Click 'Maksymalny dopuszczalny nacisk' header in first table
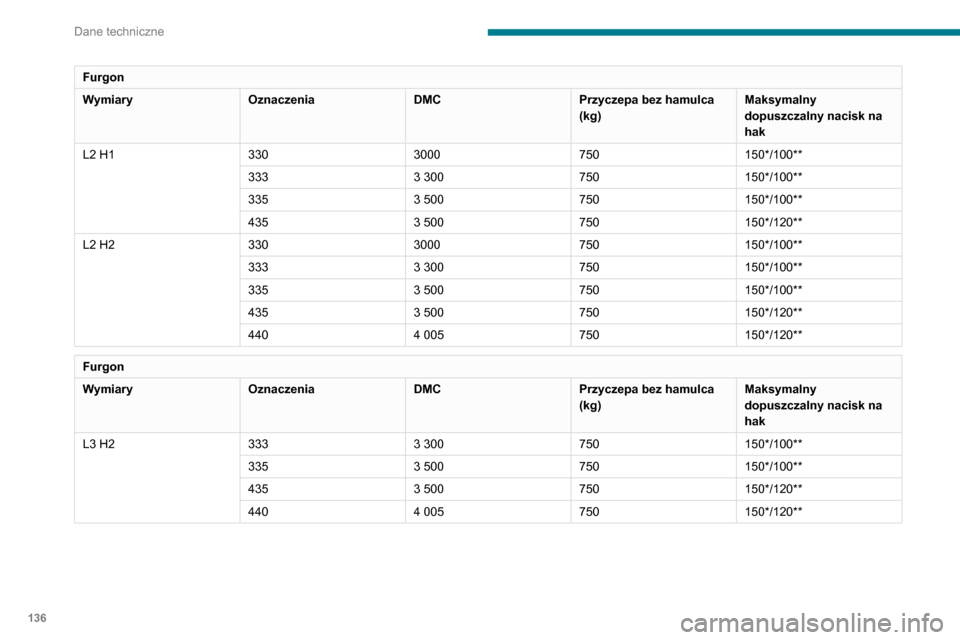 (813, 116)
